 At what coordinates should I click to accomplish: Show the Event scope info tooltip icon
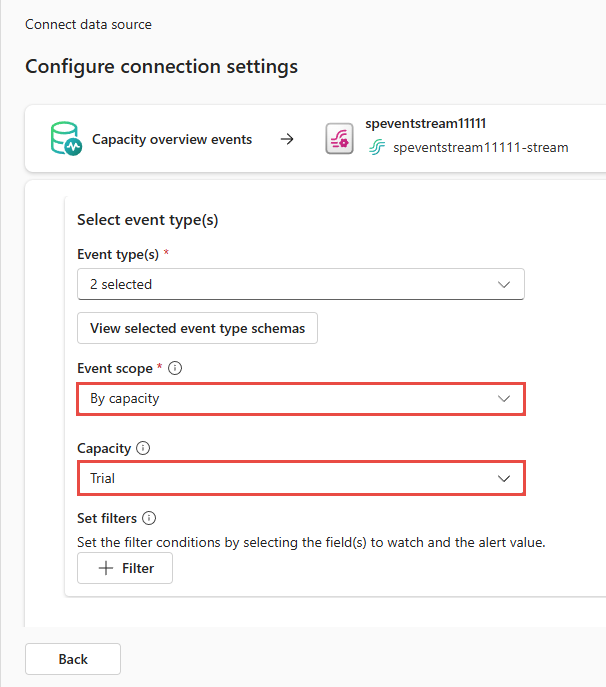coord(176,368)
